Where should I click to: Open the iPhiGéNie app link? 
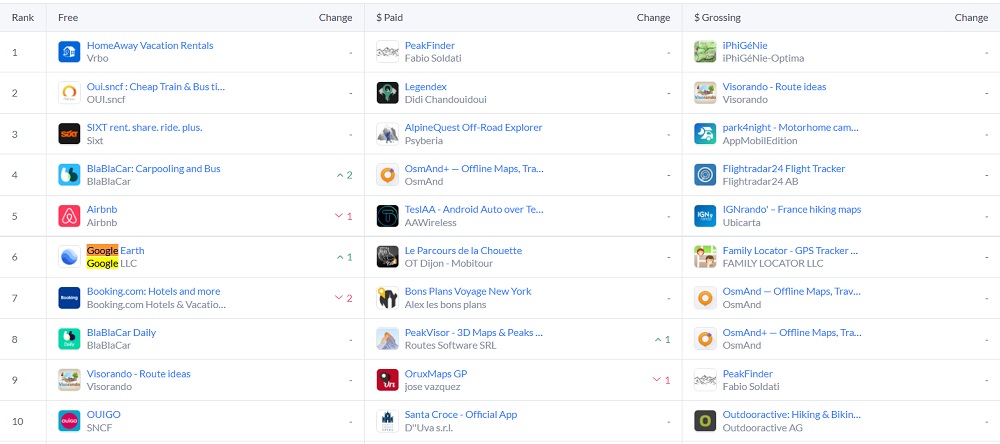point(745,45)
